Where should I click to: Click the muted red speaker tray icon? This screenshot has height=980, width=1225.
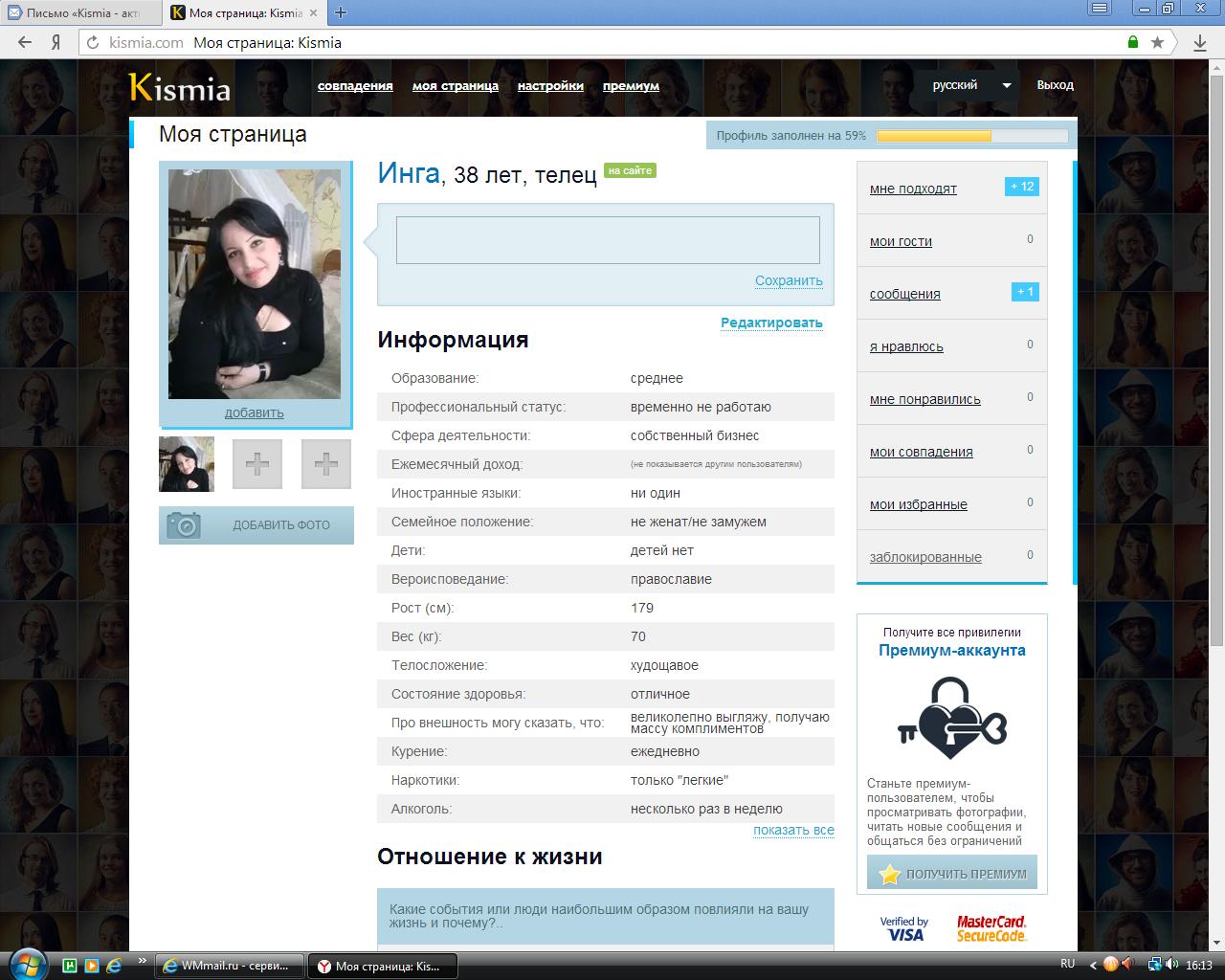tap(1126, 965)
